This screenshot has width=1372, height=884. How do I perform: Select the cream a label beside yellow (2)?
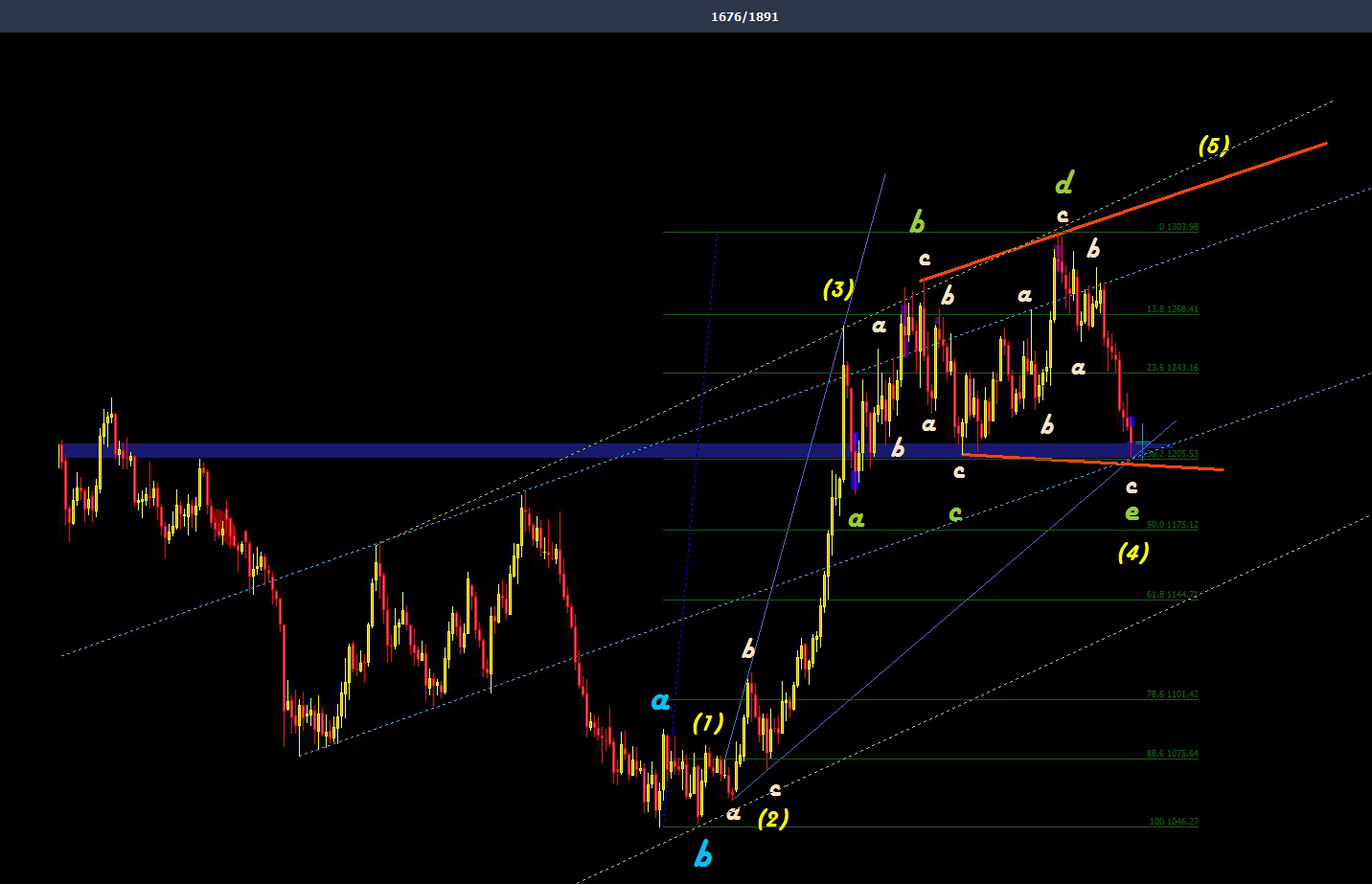click(734, 813)
